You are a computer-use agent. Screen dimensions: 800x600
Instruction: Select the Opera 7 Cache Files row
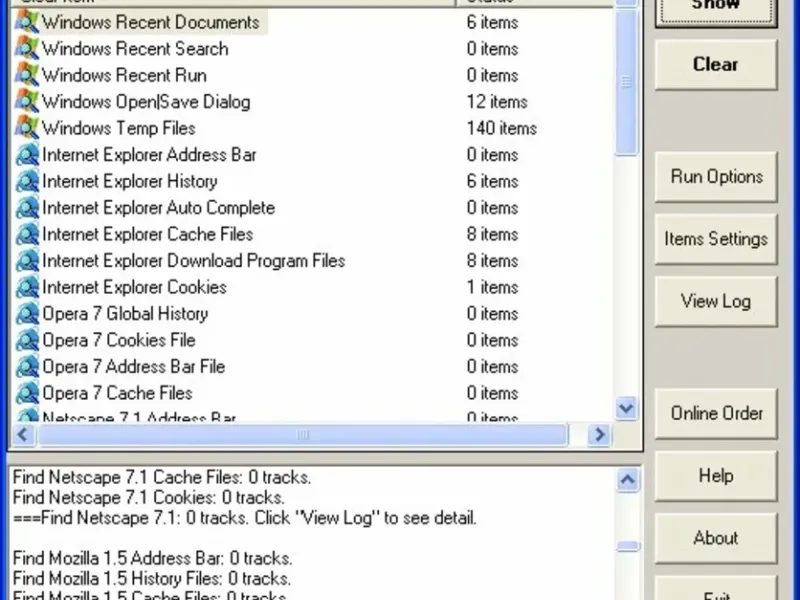(312, 393)
